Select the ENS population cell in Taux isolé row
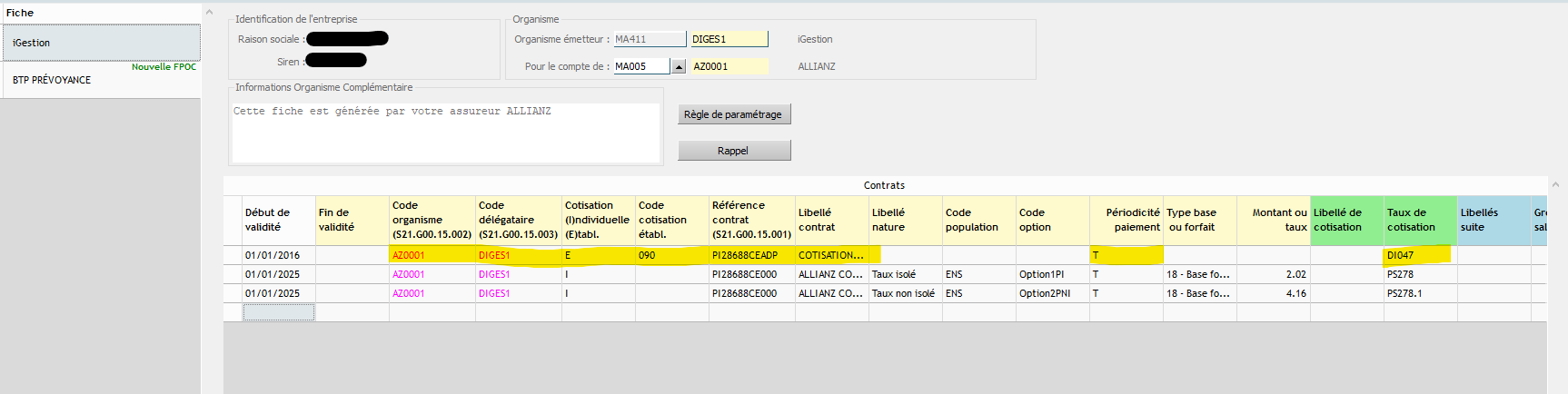 click(x=979, y=274)
